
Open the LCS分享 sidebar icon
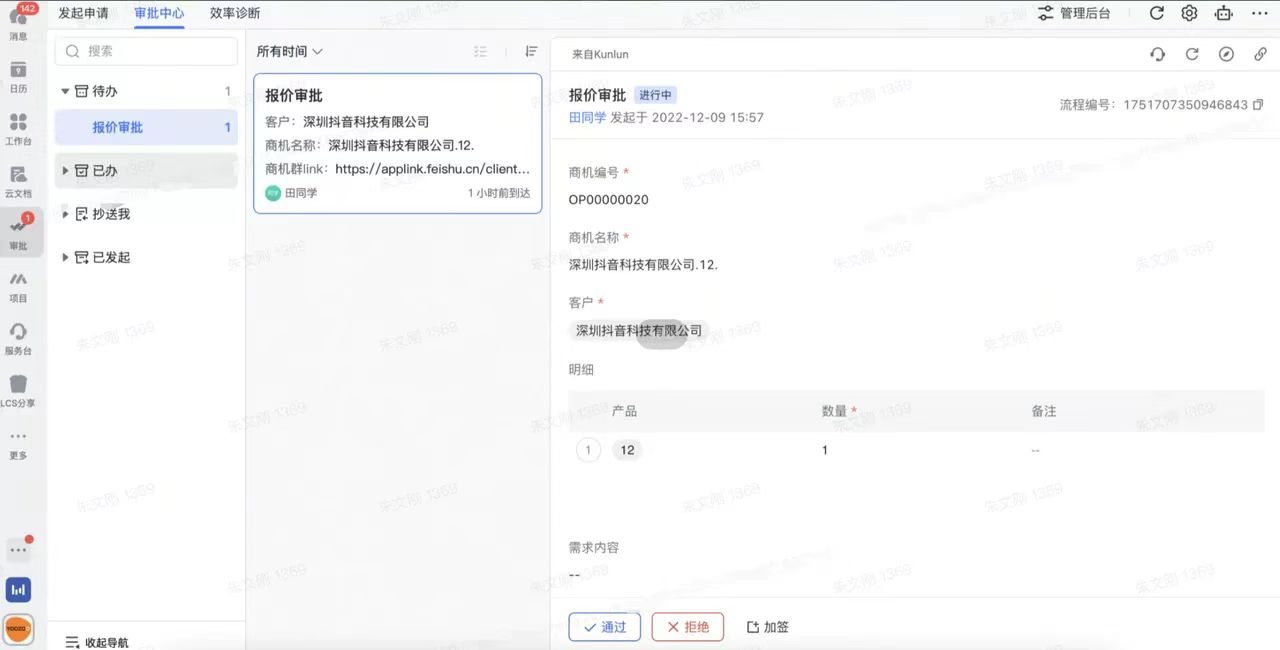(18, 391)
